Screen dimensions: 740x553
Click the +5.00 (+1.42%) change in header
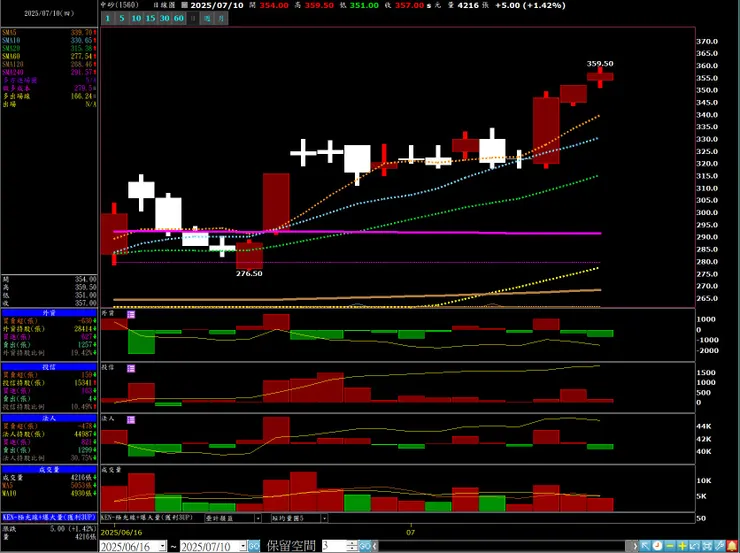tap(530, 5)
